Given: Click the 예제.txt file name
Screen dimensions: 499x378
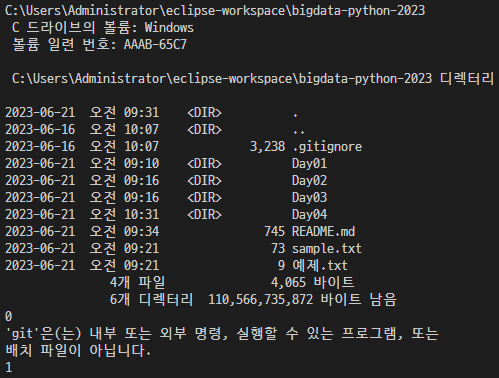Looking at the screenshot, I should (x=320, y=266).
